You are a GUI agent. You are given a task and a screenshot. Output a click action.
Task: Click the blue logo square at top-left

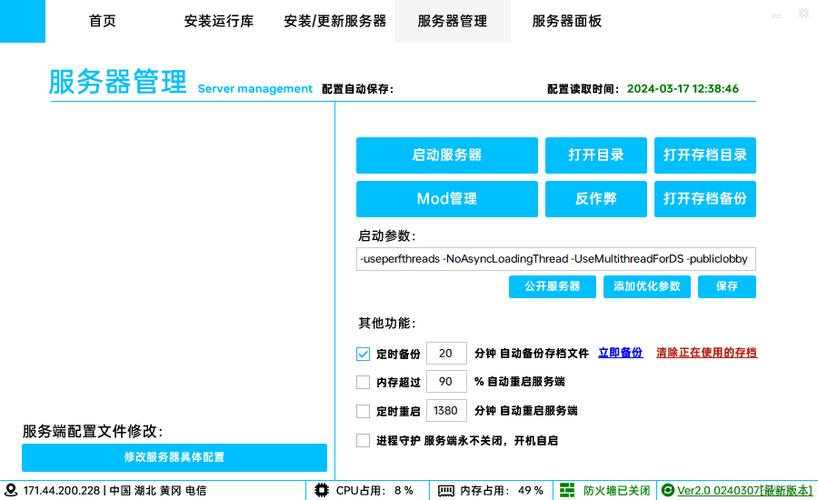pos(22,21)
